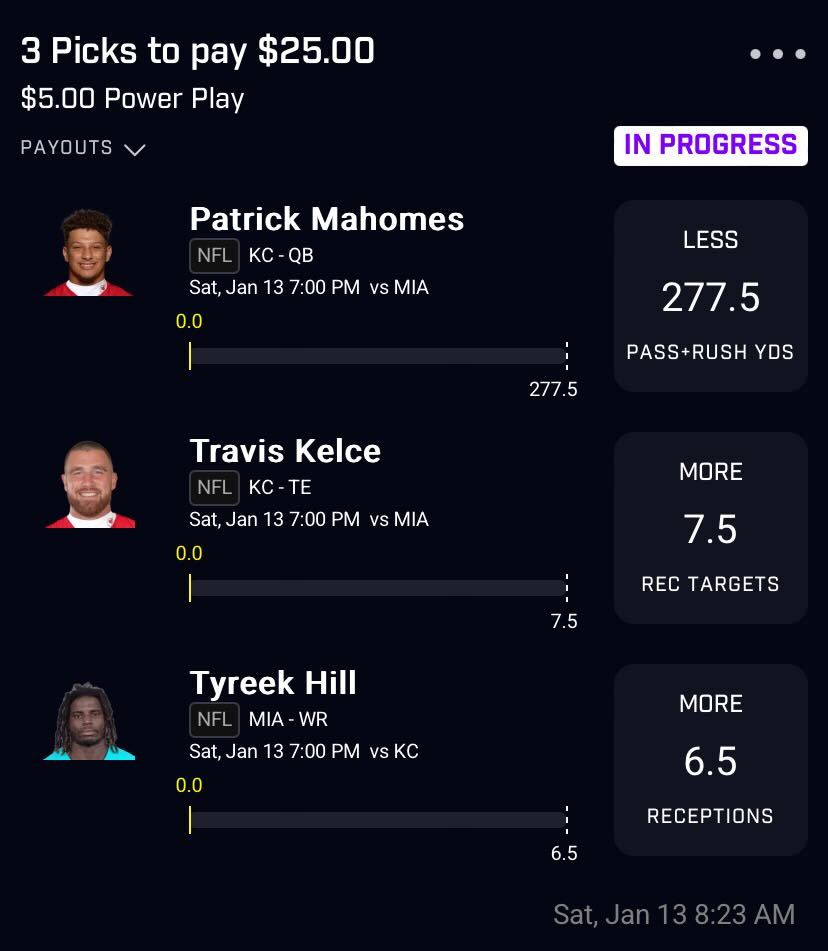
Task: Open the MORE 6.5 Receptions card
Action: tap(710, 760)
